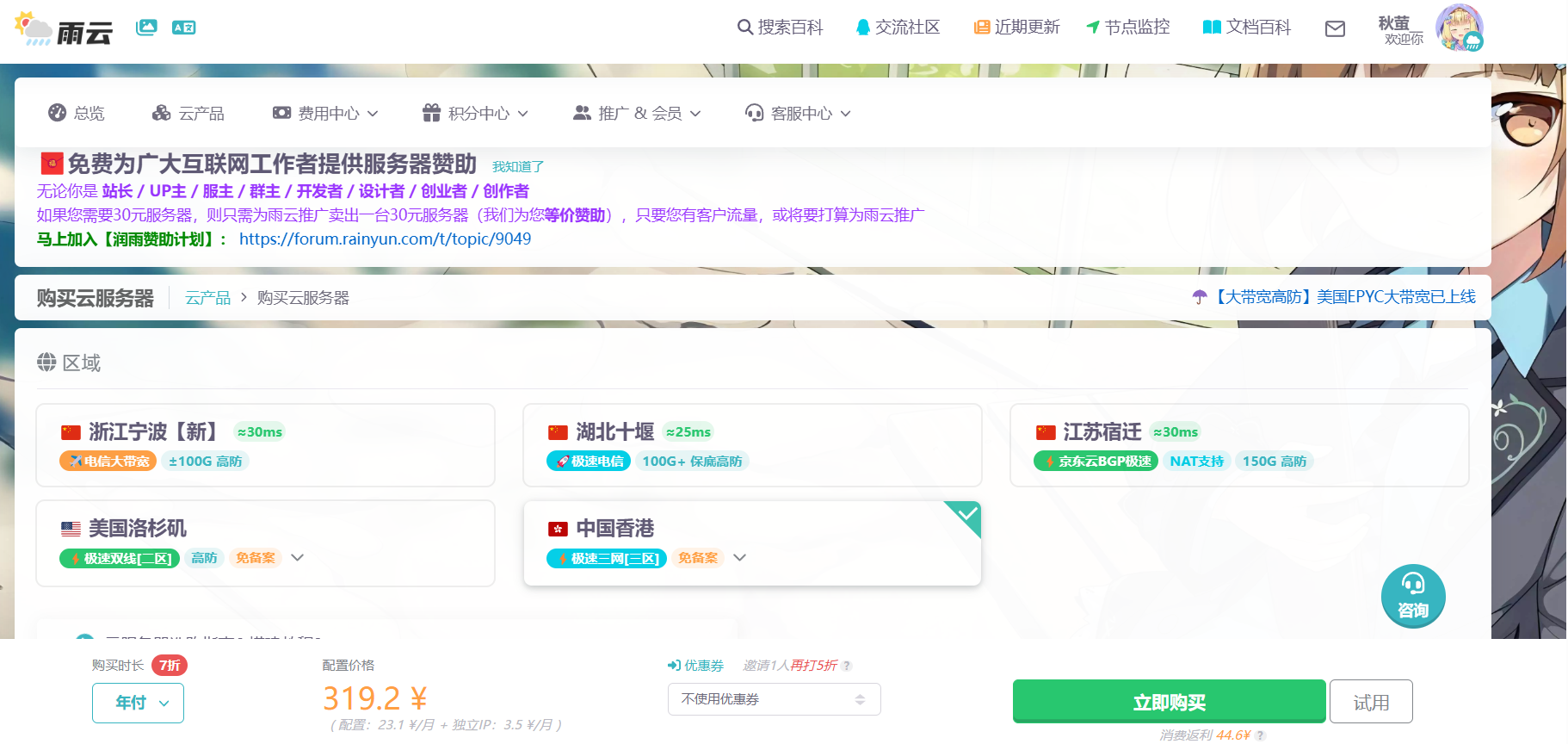Select the 浙江宁波【新】 region card

click(265, 445)
